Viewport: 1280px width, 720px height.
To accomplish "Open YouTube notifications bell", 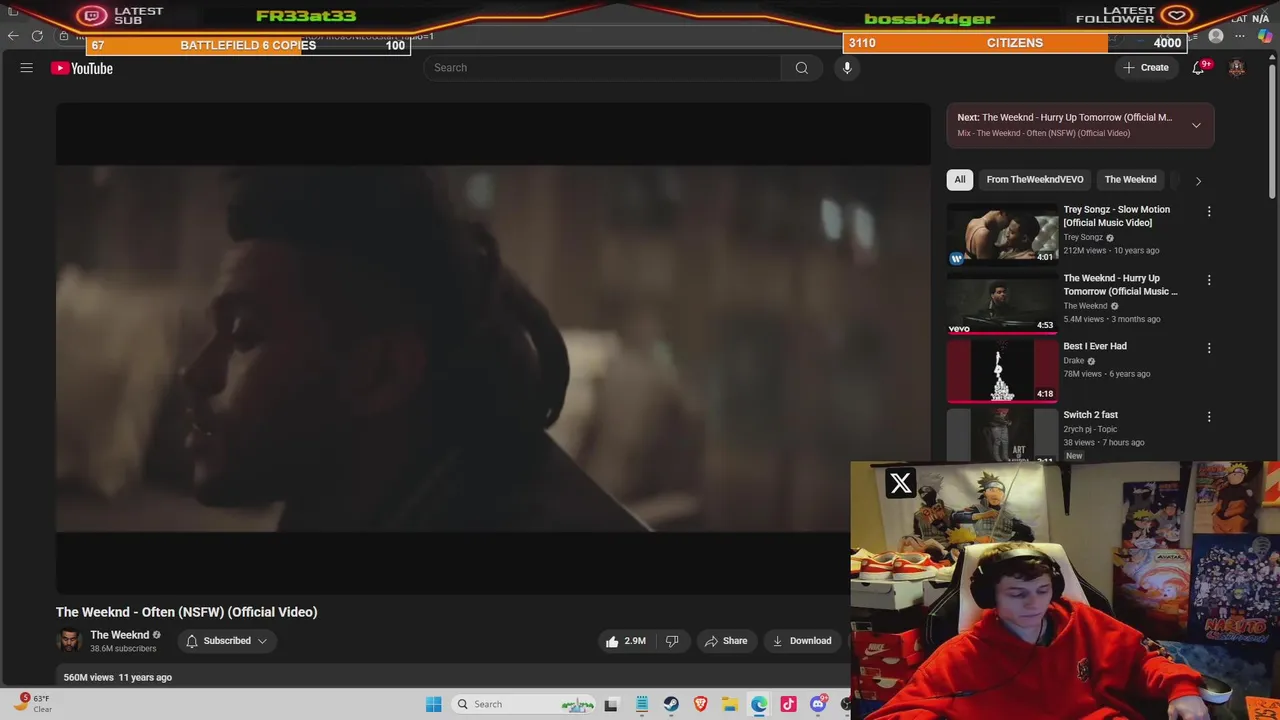I will pos(1198,68).
